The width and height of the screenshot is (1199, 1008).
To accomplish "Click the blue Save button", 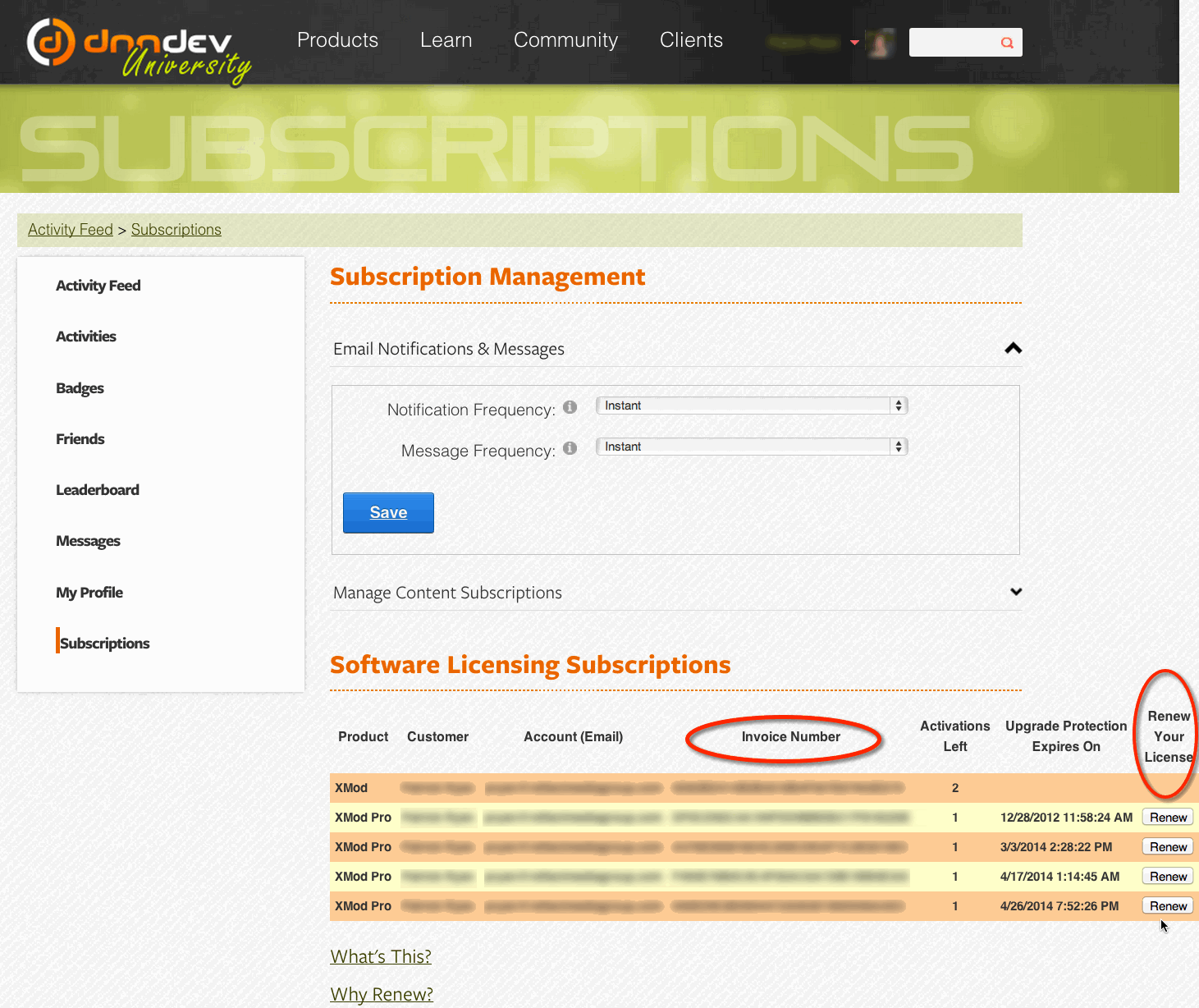I will (388, 513).
